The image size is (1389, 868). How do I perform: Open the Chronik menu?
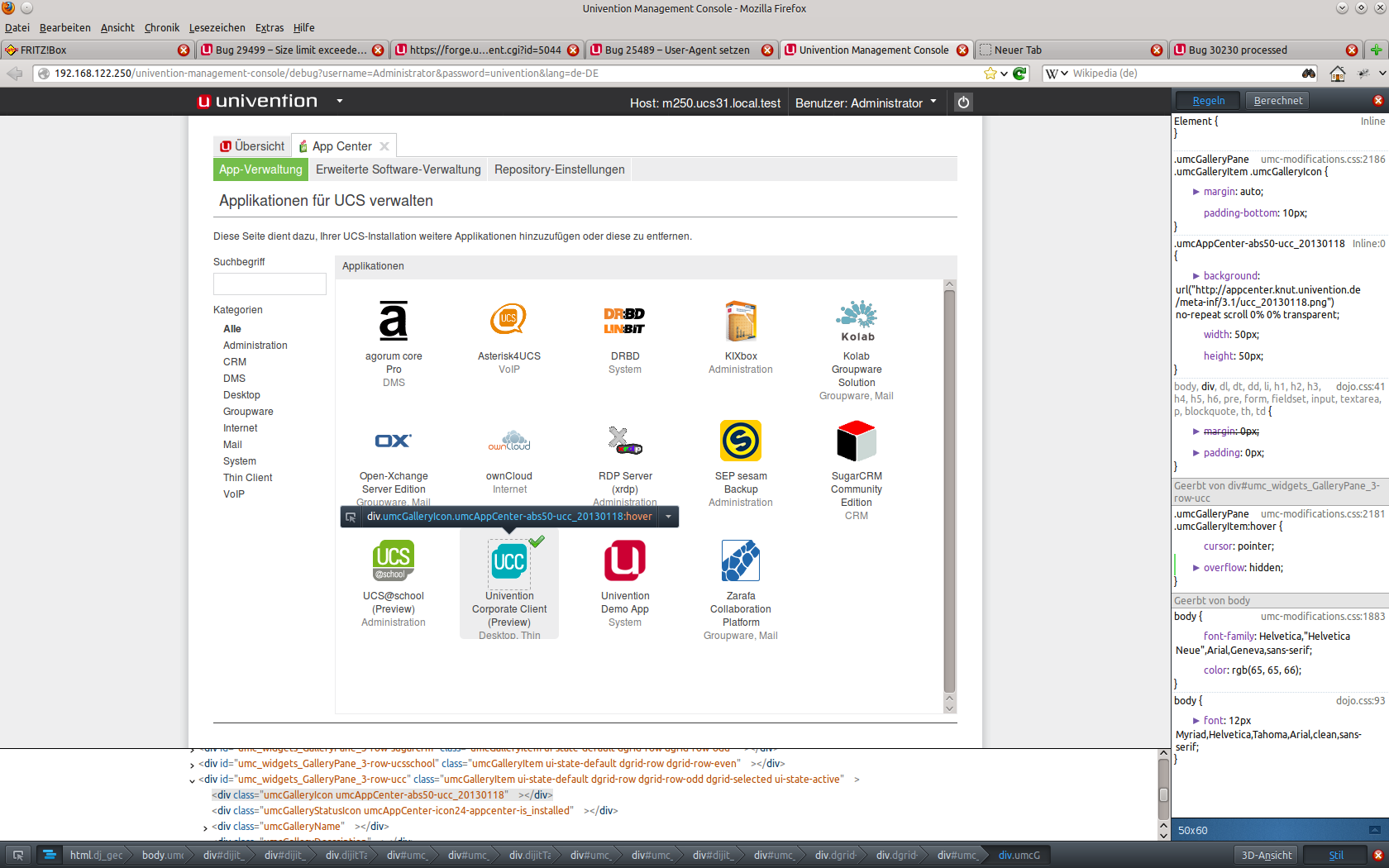(x=161, y=27)
